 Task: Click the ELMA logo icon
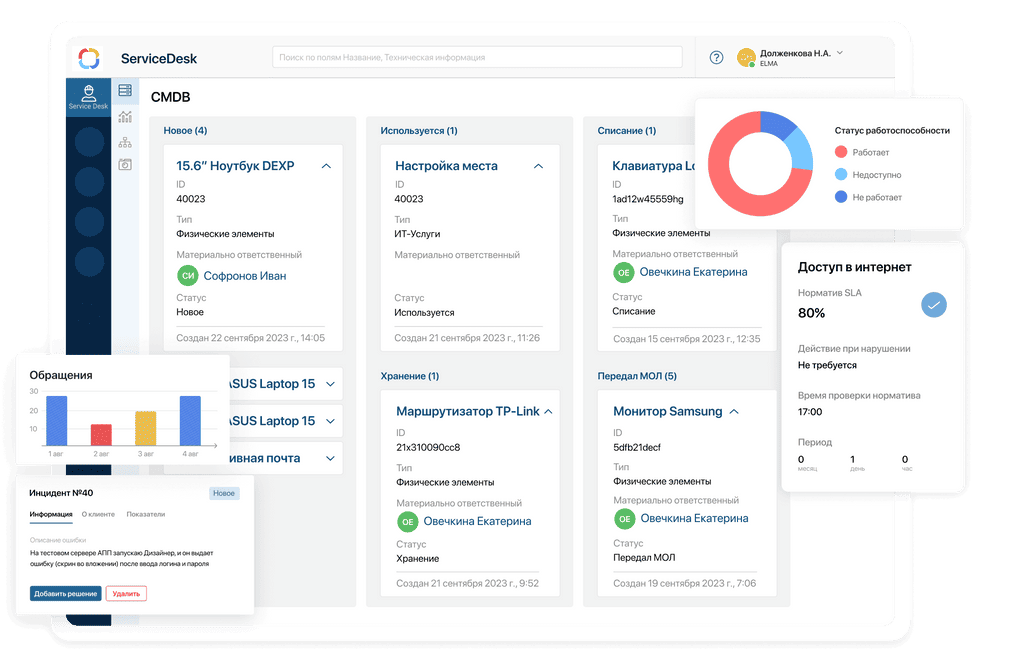tap(89, 58)
